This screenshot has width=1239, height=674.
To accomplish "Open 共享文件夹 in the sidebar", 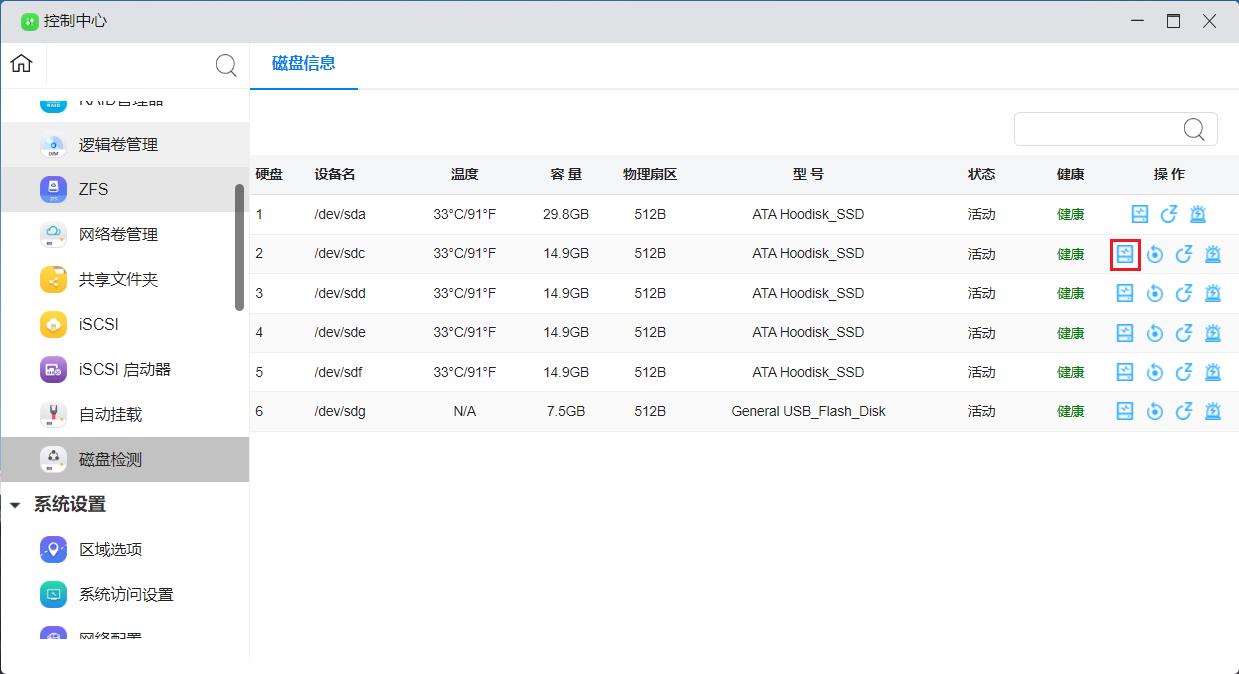I will point(118,279).
